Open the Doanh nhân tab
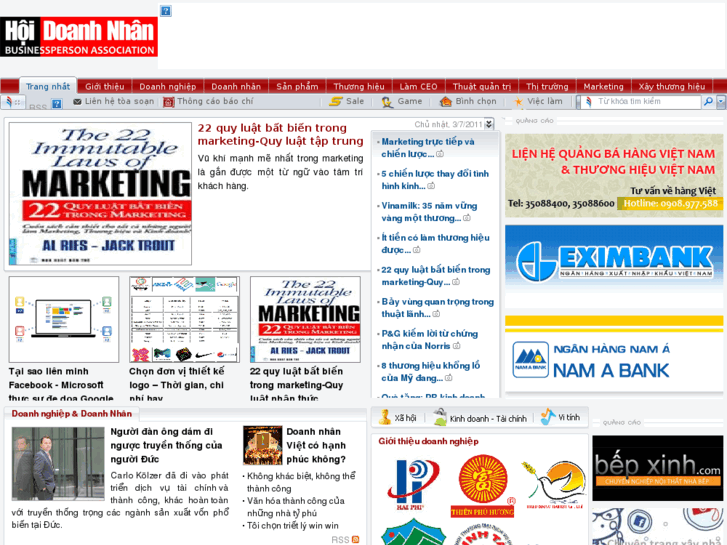The width and height of the screenshot is (727, 545). pos(236,86)
